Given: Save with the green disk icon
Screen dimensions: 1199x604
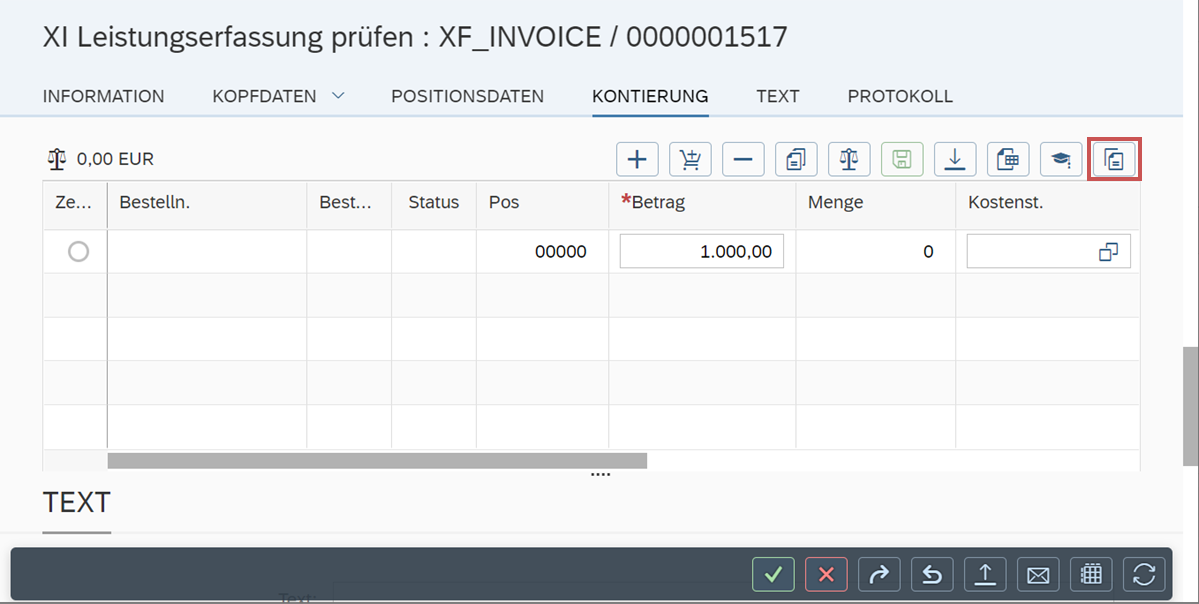Looking at the screenshot, I should (902, 158).
